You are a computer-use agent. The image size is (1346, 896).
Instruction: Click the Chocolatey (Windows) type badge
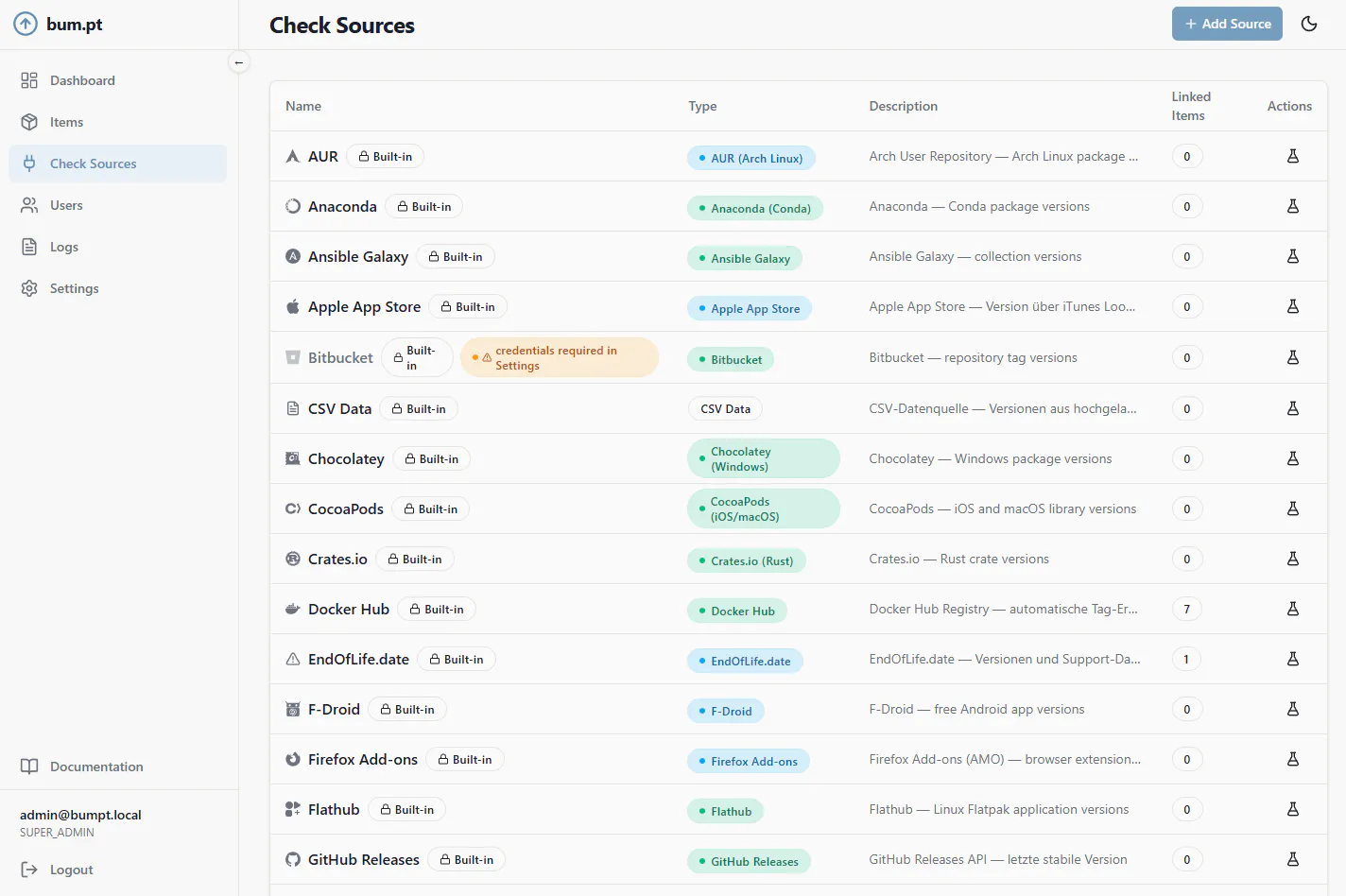pyautogui.click(x=763, y=458)
